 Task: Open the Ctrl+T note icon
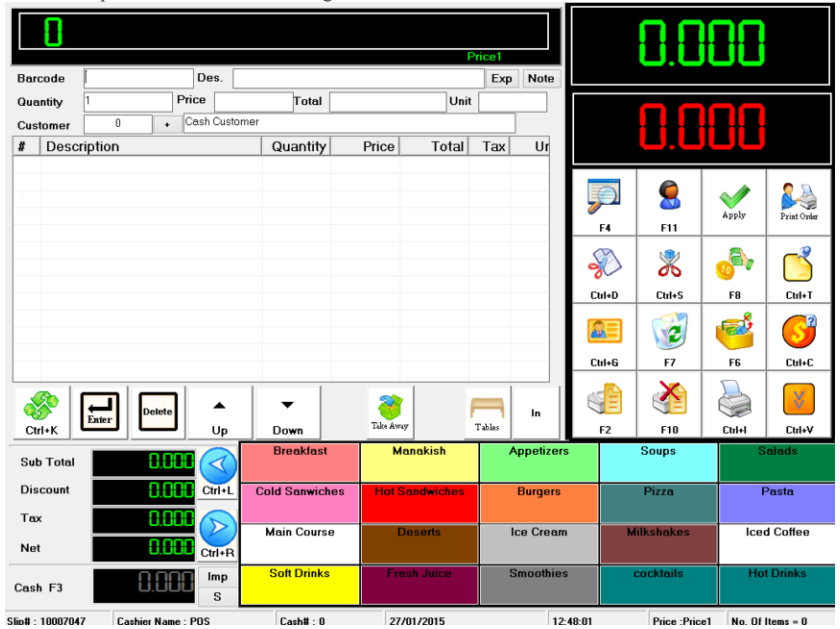pyautogui.click(x=799, y=270)
